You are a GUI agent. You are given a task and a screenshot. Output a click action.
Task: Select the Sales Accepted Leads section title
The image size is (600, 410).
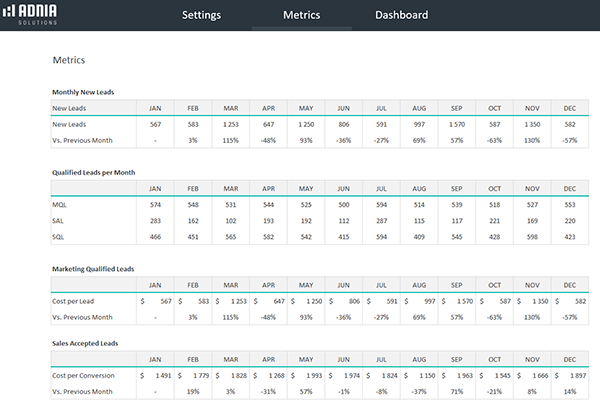[x=84, y=343]
